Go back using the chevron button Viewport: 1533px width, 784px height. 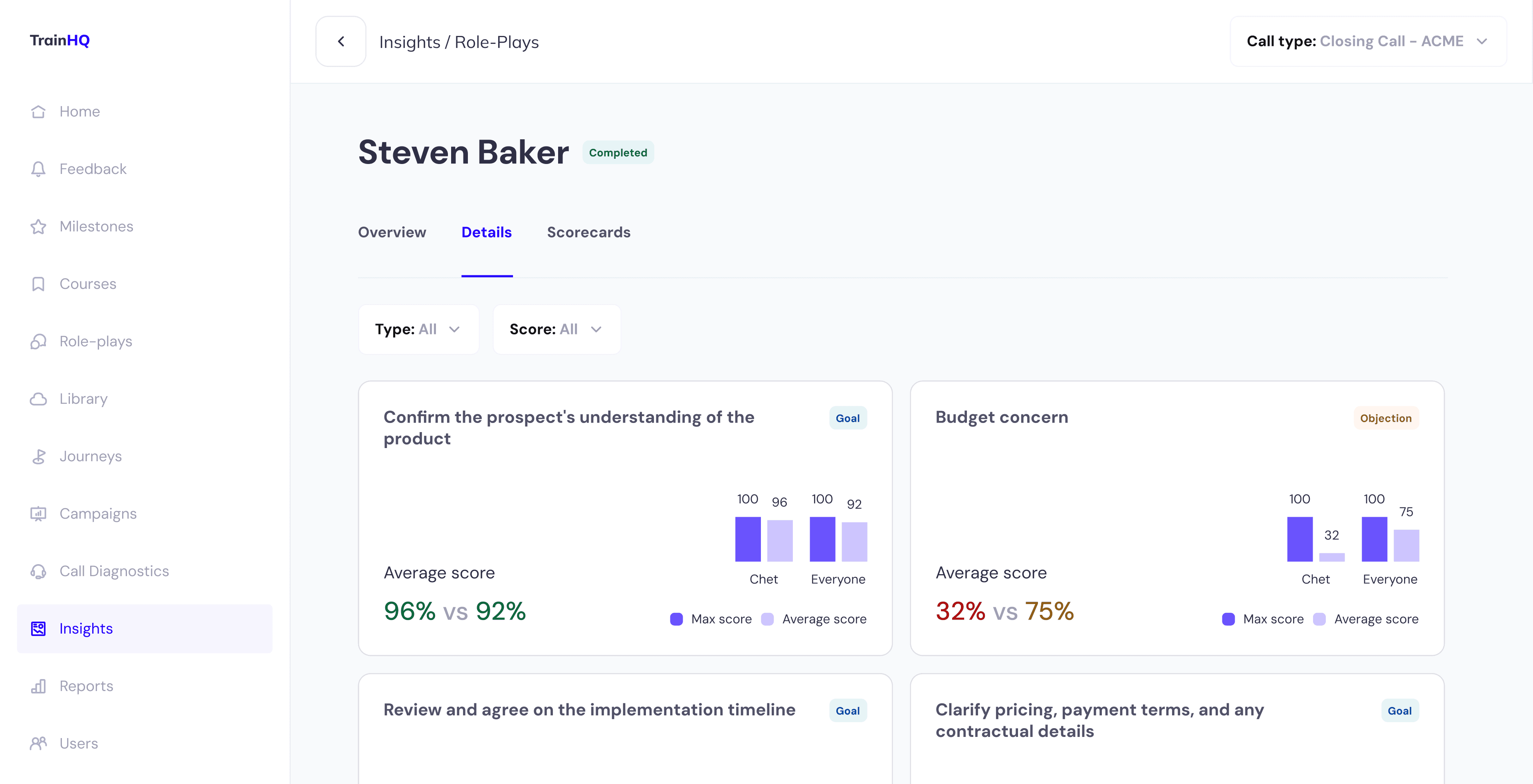point(341,41)
